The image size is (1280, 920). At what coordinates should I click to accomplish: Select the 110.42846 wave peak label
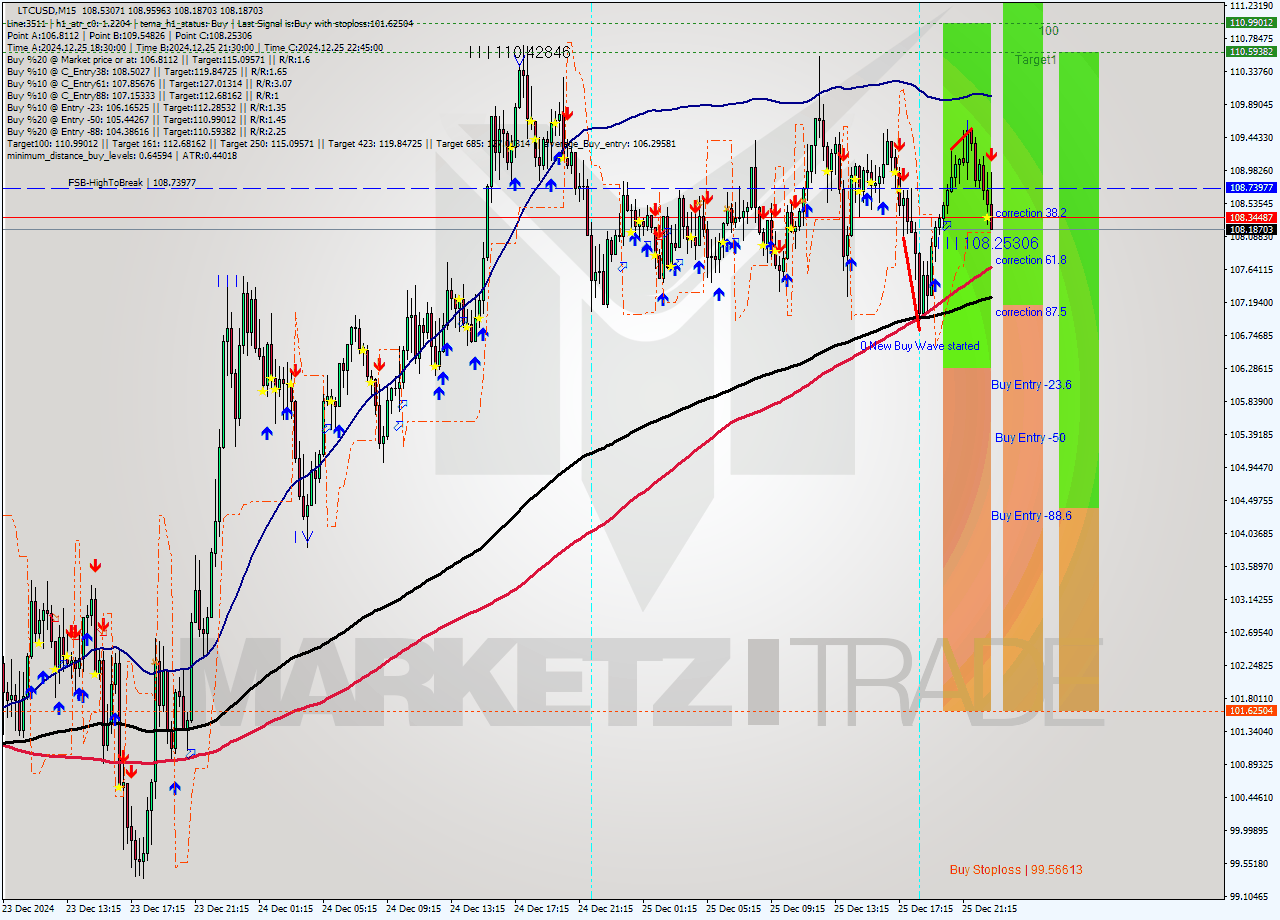pos(520,51)
